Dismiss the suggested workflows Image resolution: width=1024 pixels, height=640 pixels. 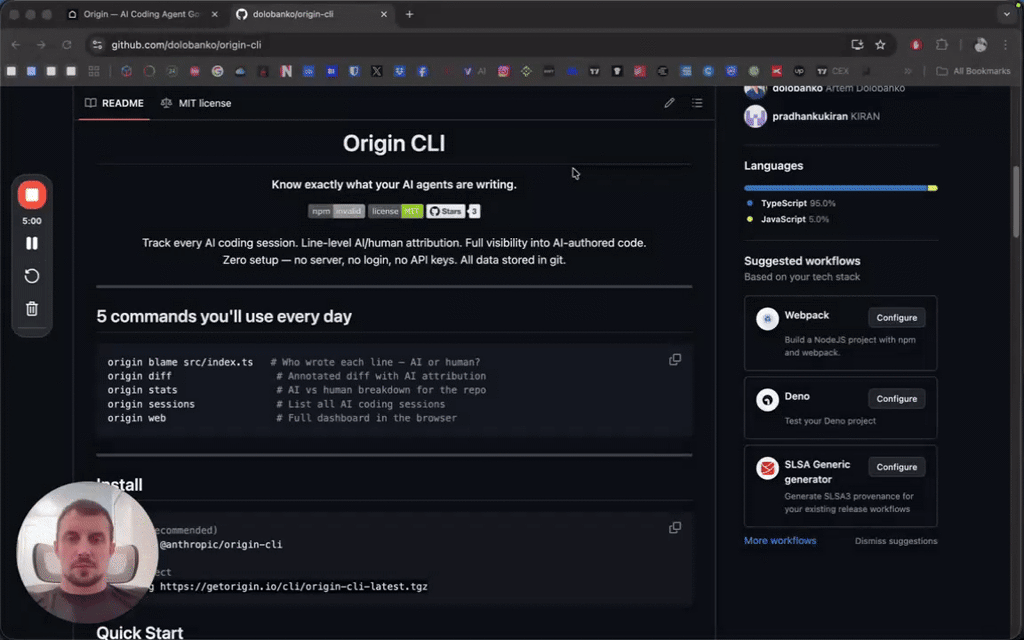click(896, 541)
